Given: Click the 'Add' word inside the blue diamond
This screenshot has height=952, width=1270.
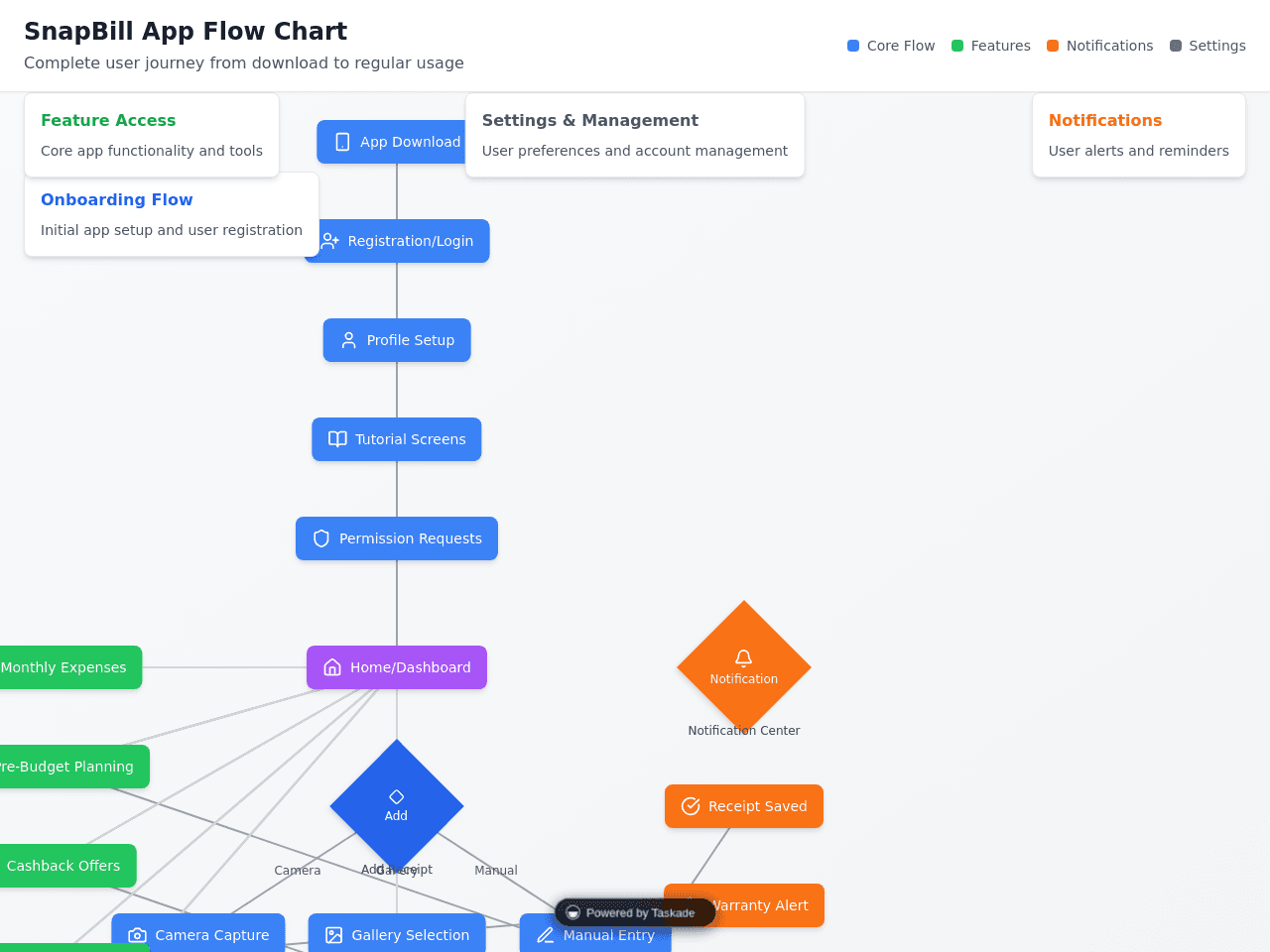Looking at the screenshot, I should (396, 816).
